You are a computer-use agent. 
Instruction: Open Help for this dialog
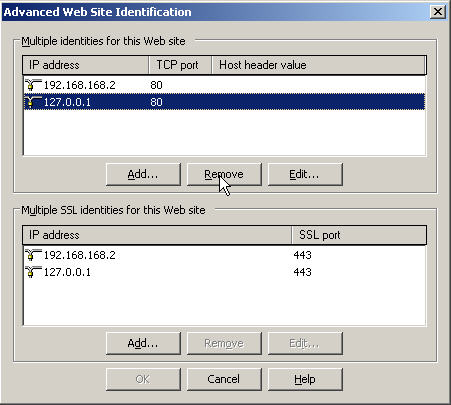305,379
